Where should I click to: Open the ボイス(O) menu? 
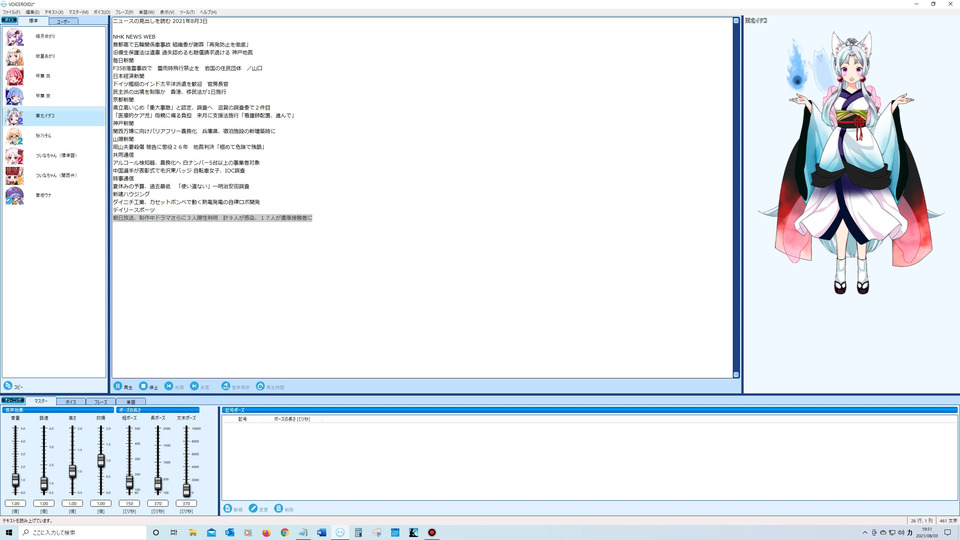tap(102, 12)
